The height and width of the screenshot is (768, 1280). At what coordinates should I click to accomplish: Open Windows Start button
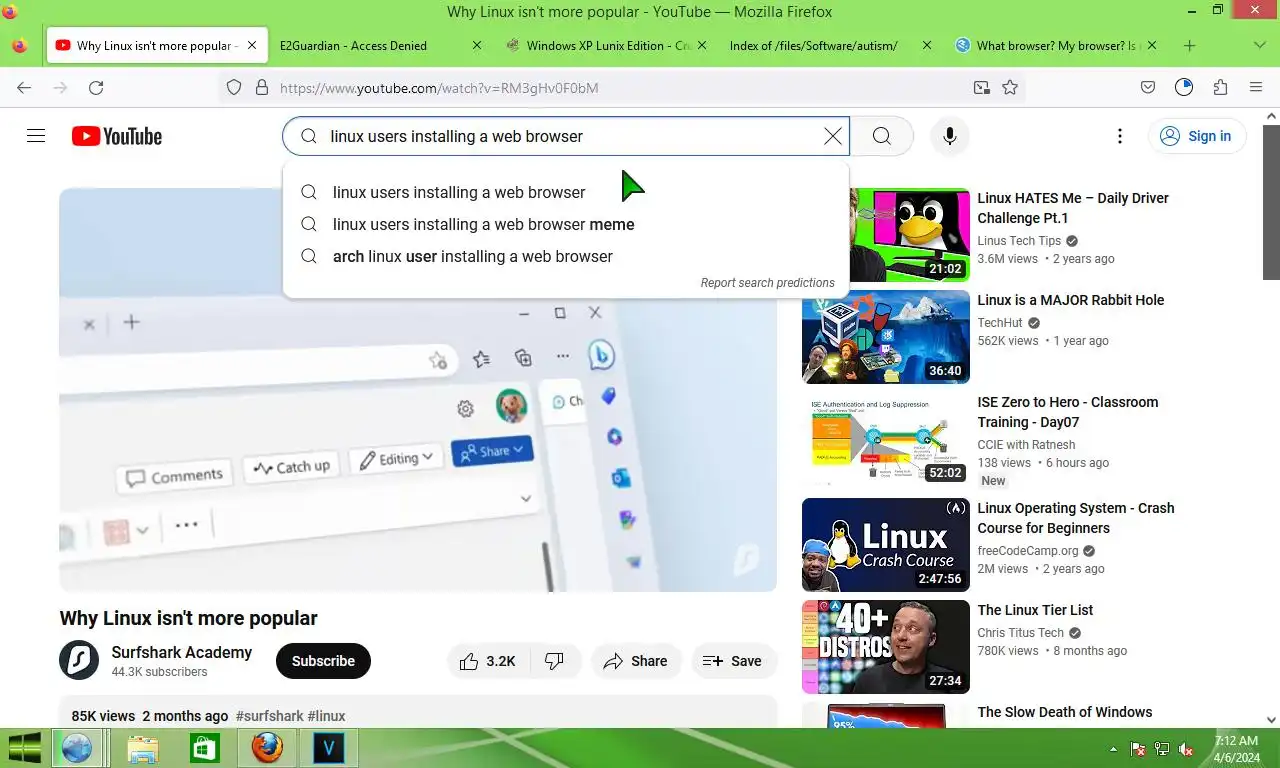(24, 748)
